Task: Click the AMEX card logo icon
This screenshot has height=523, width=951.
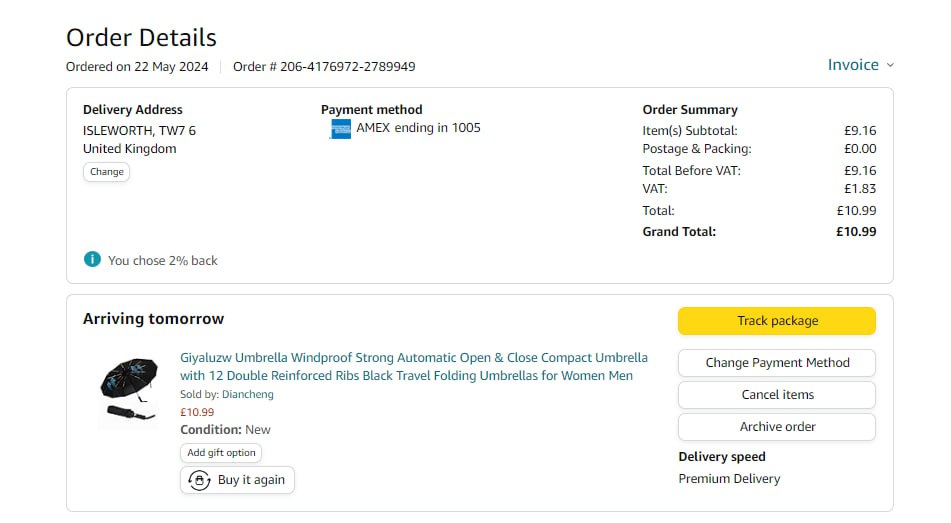Action: click(340, 129)
